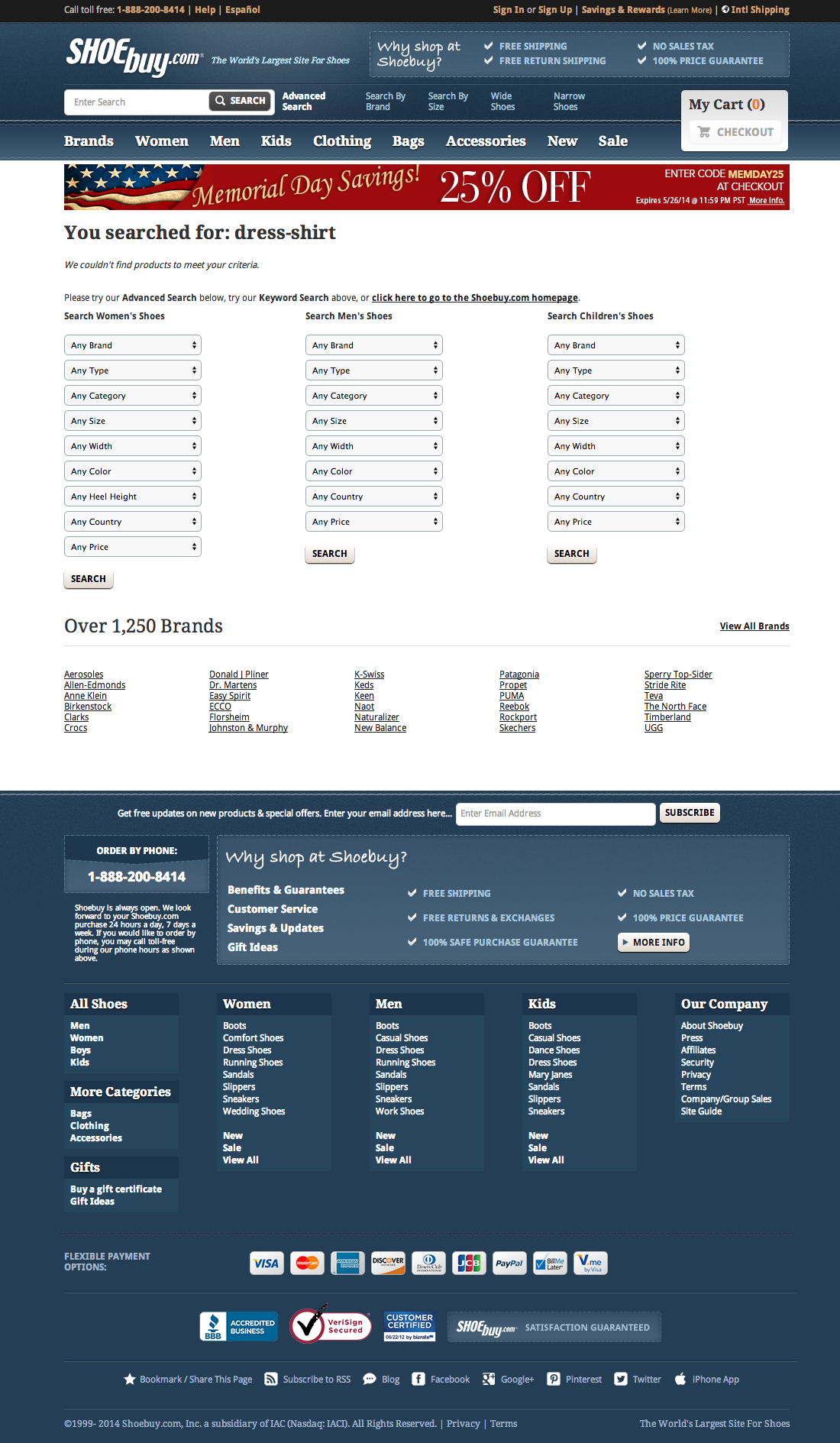Click Search under Men's Shoes
840x1443 pixels.
pos(330,554)
